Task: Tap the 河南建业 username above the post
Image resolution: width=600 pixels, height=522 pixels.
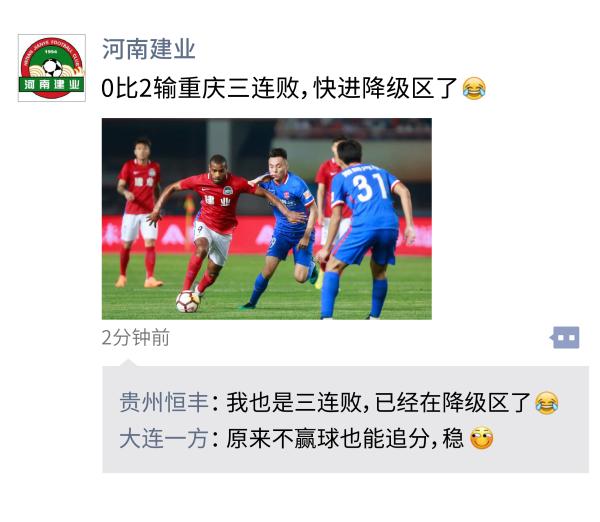Action: tap(149, 49)
